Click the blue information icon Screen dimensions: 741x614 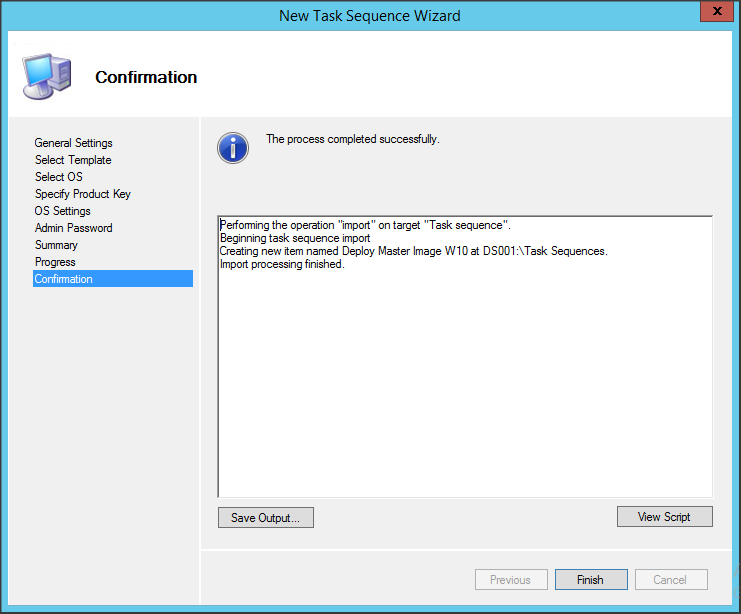pos(233,148)
